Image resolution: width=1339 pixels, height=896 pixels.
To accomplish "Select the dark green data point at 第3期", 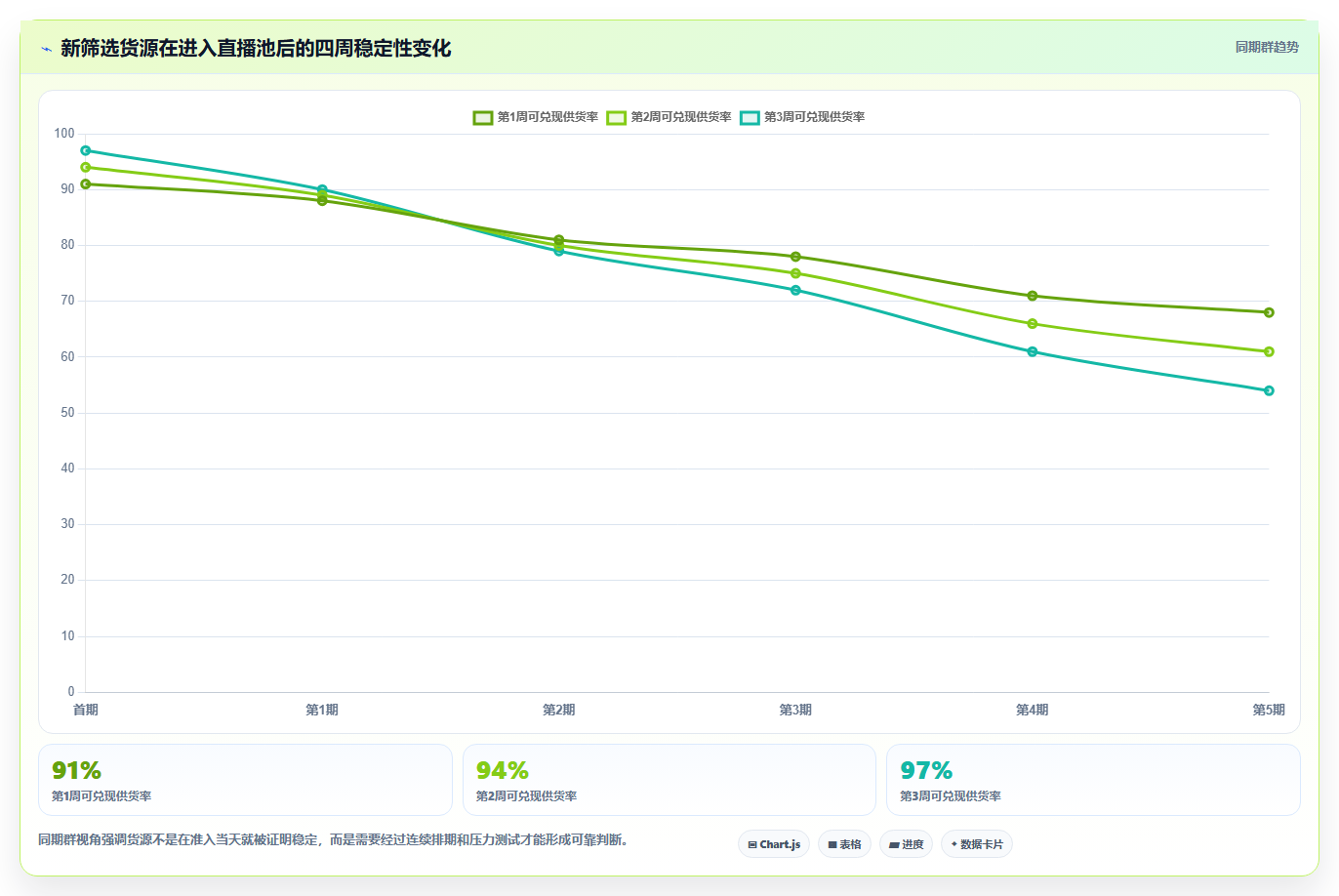I will point(795,257).
